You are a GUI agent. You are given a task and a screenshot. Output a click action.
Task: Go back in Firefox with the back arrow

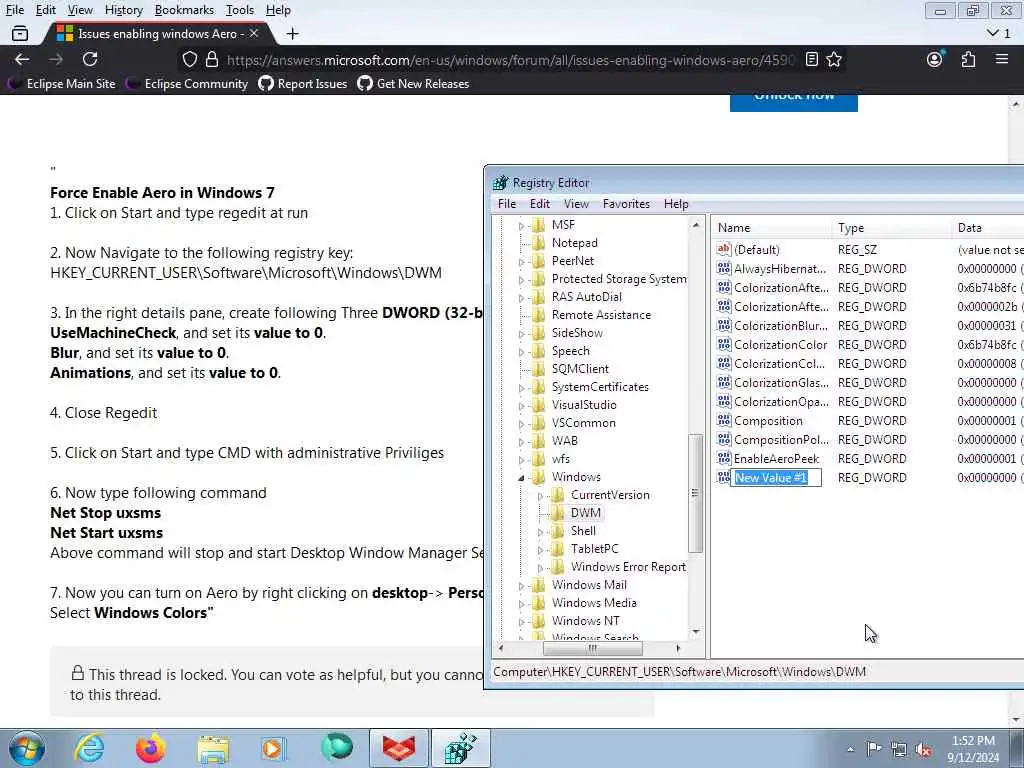22,59
